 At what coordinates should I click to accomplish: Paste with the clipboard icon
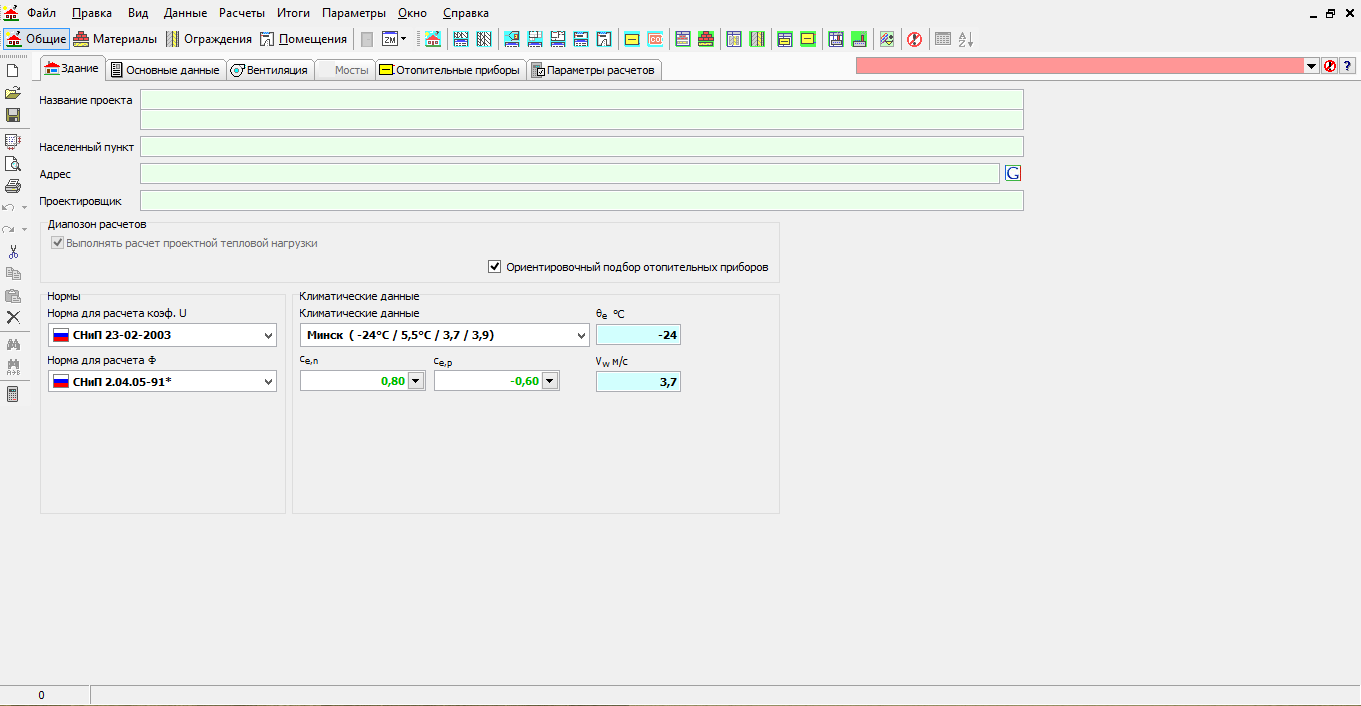(x=13, y=295)
